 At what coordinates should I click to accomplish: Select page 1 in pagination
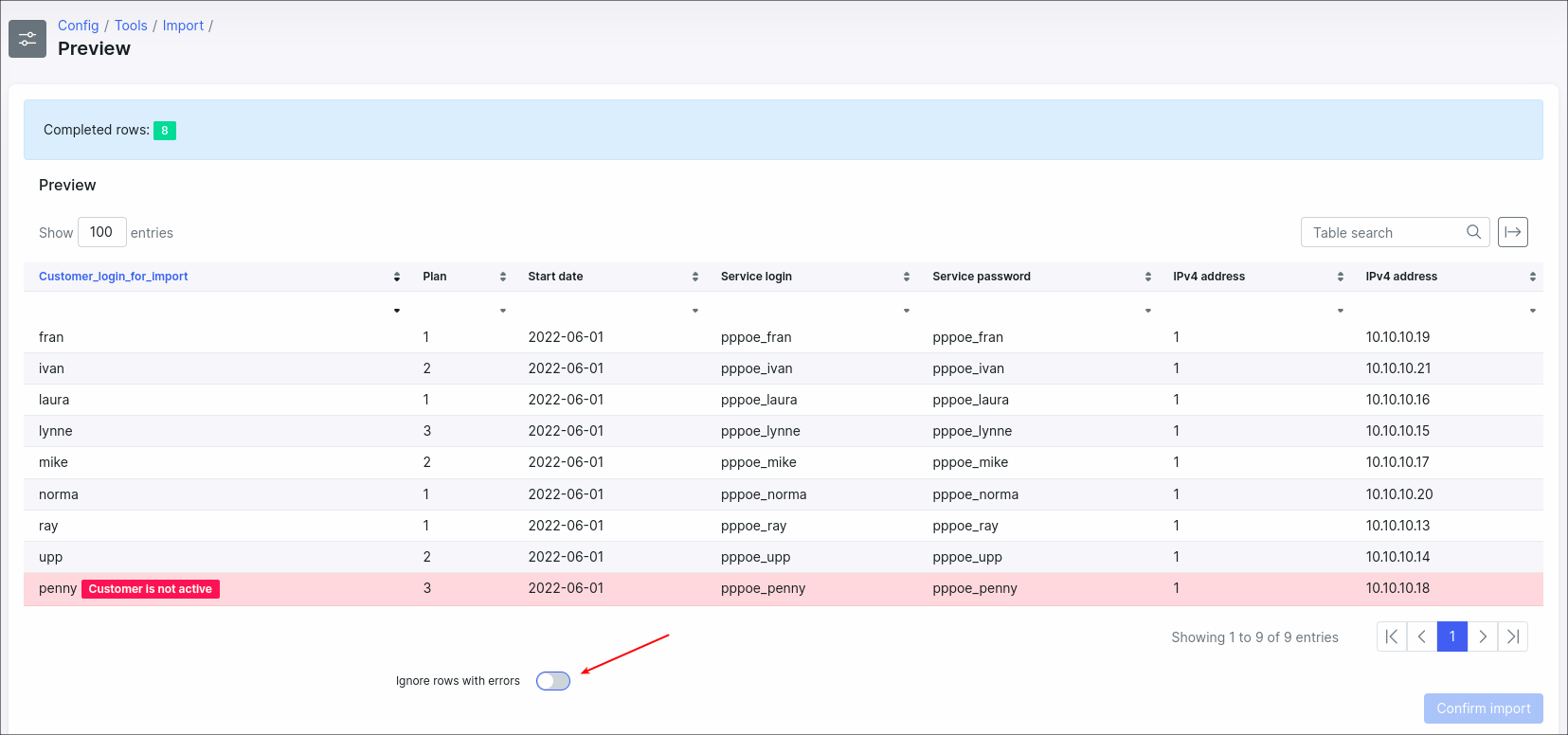coord(1452,636)
